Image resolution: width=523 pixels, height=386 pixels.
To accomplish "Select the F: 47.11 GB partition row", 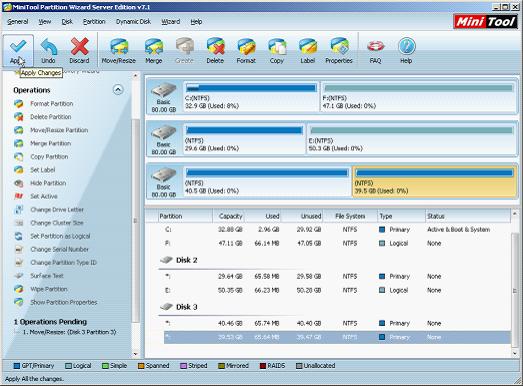I will (x=337, y=243).
